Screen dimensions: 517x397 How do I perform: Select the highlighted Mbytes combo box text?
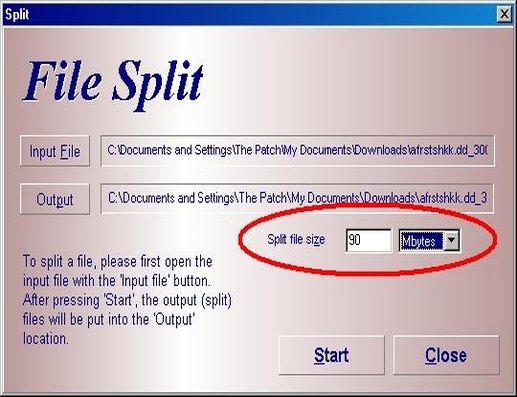click(422, 241)
